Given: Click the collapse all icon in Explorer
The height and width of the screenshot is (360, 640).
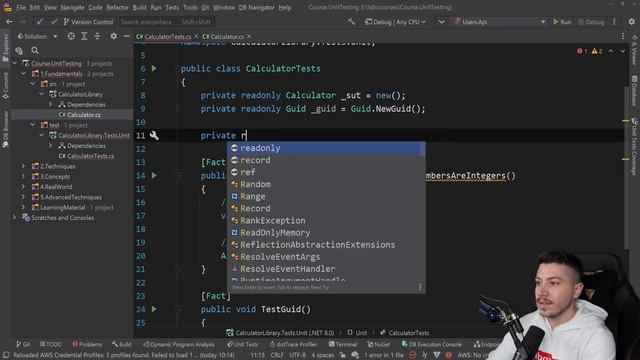Looking at the screenshot, I should click(97, 36).
